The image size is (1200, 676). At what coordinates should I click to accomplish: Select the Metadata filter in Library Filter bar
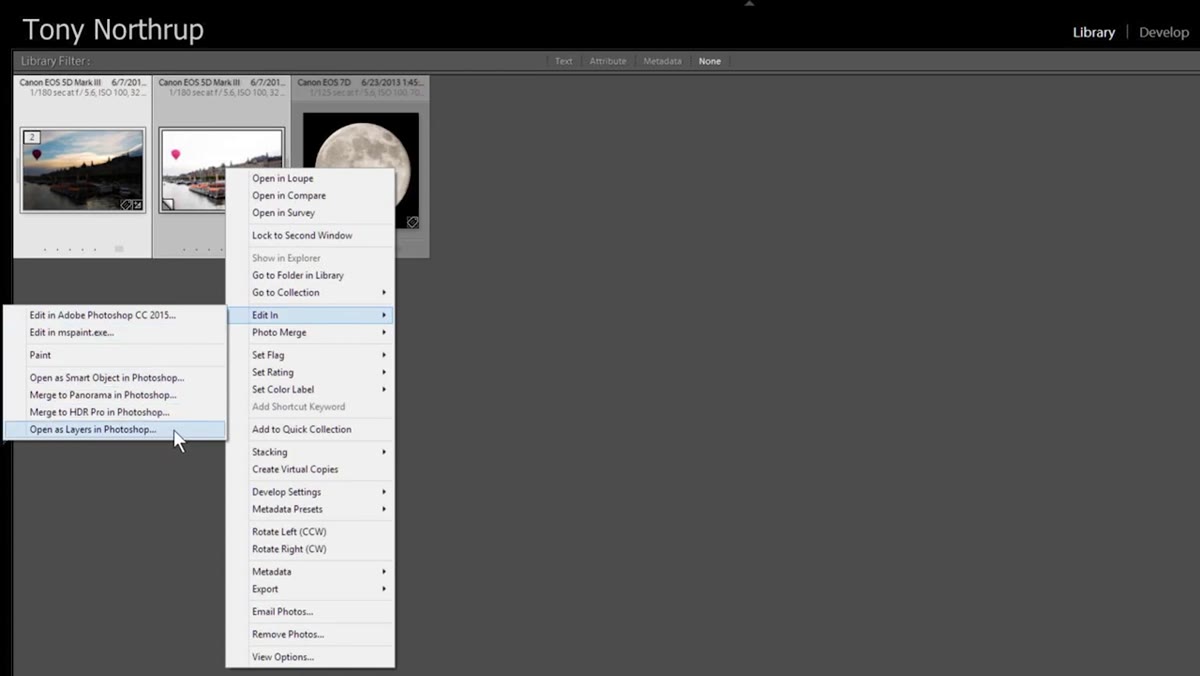coord(662,61)
